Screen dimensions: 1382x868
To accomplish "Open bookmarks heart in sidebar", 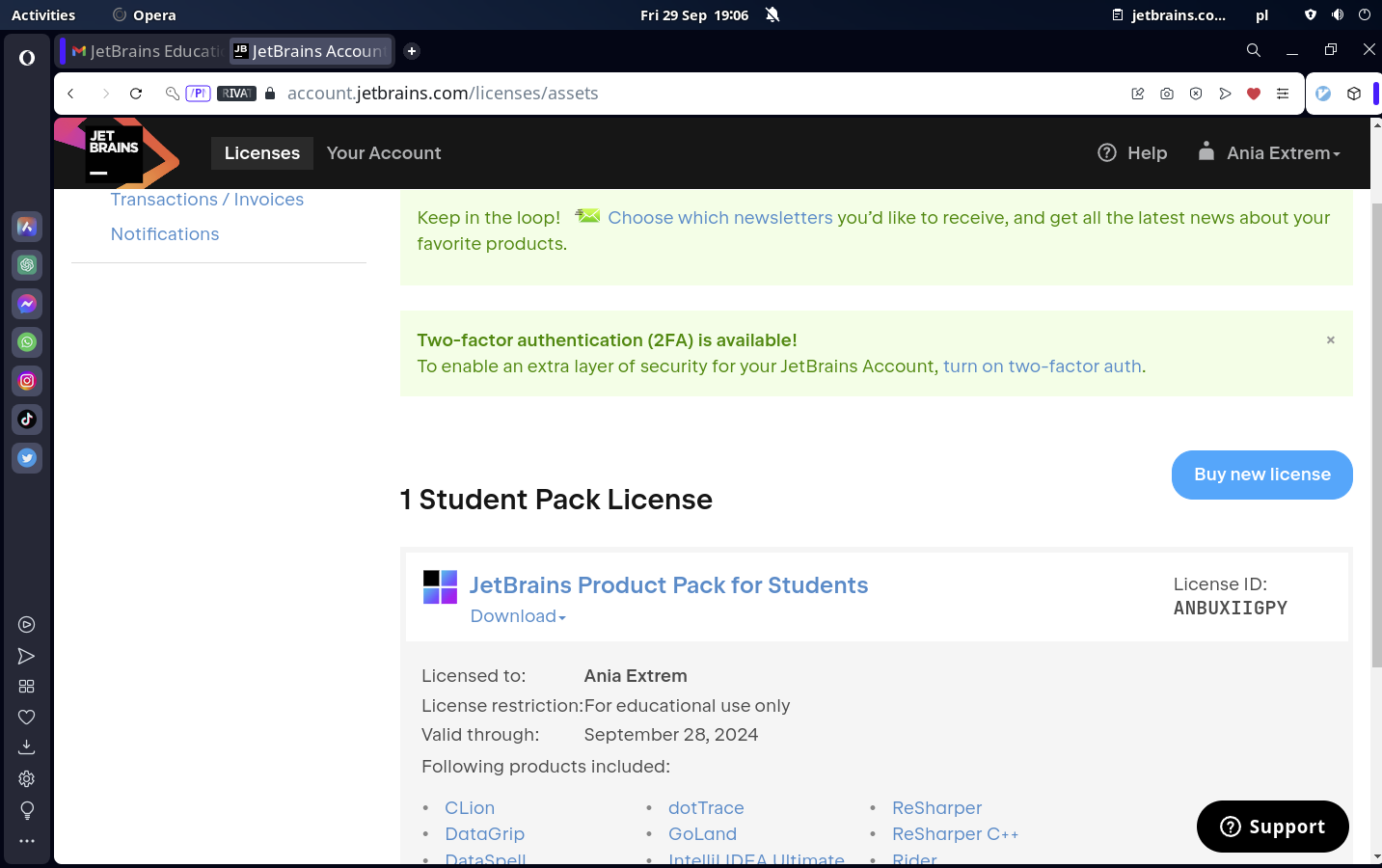I will point(27,718).
